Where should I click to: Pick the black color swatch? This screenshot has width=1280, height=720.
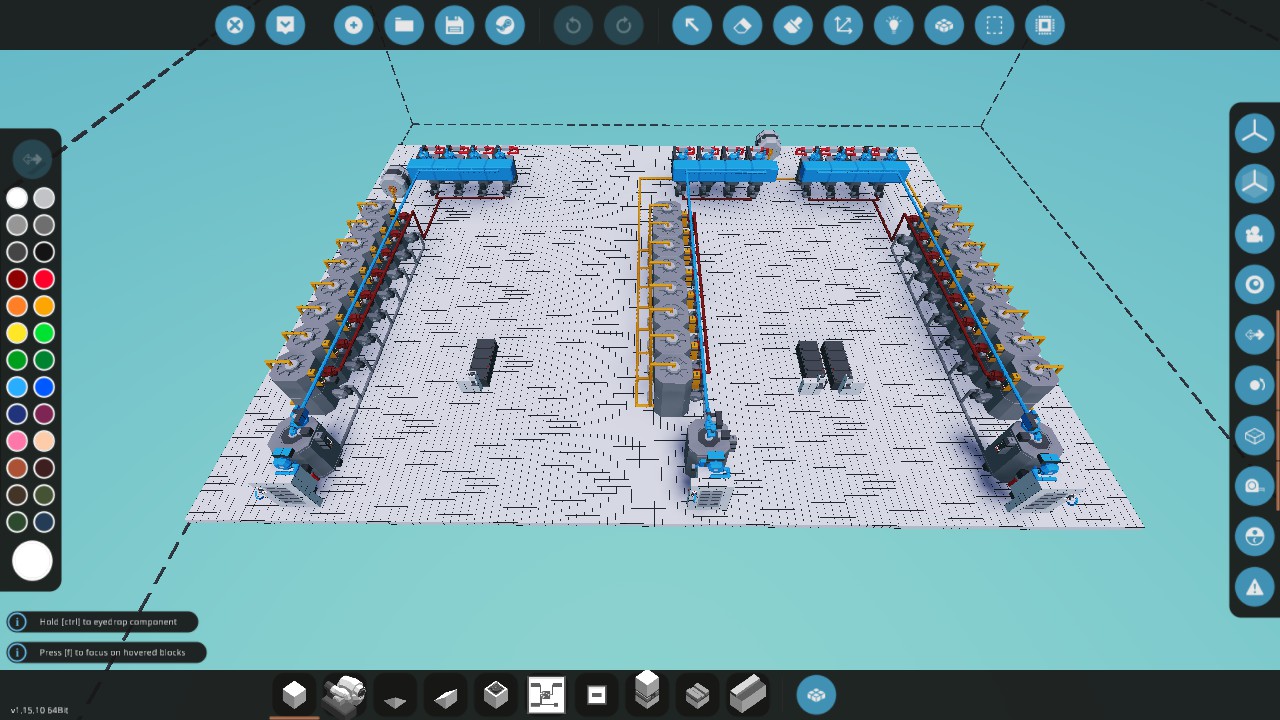[44, 252]
